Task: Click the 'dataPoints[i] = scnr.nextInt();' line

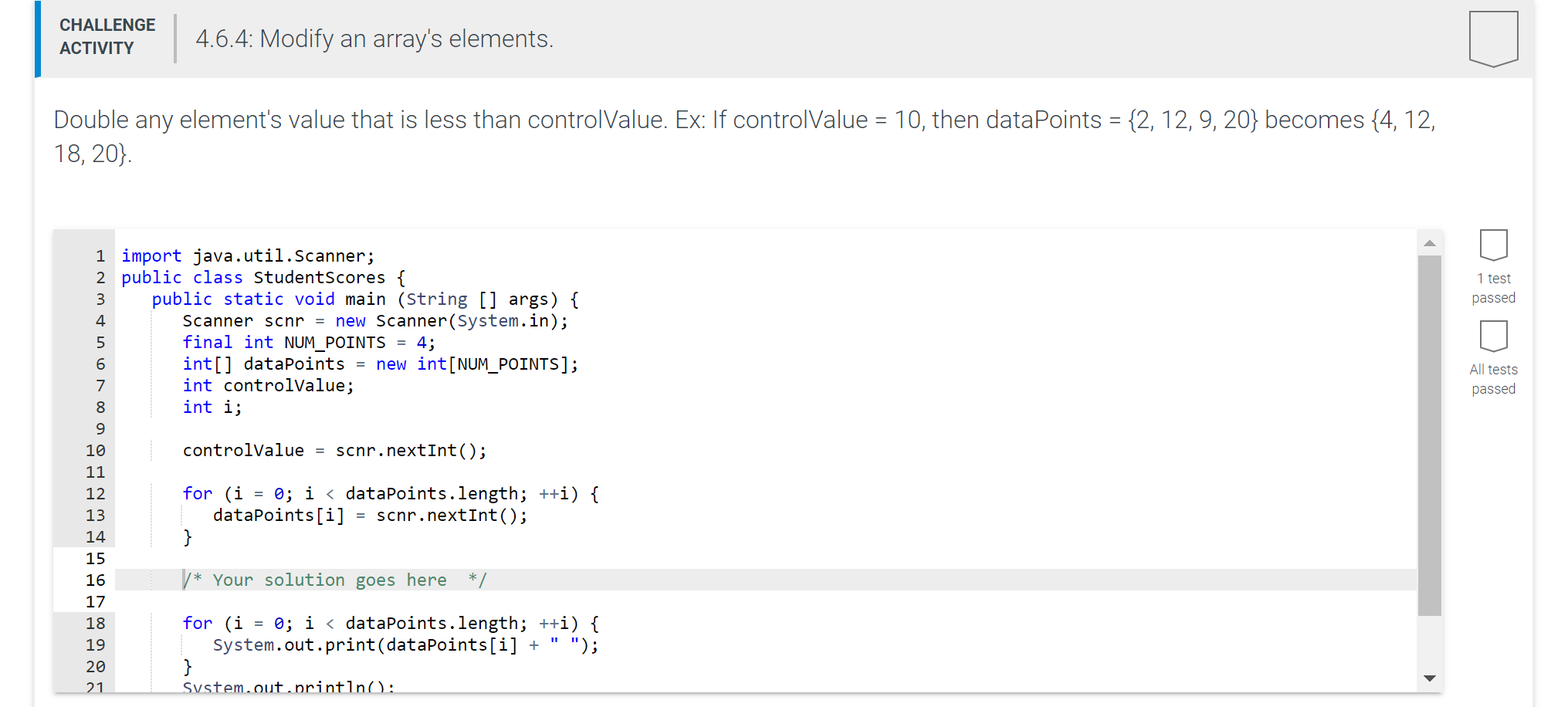Action: [x=370, y=515]
